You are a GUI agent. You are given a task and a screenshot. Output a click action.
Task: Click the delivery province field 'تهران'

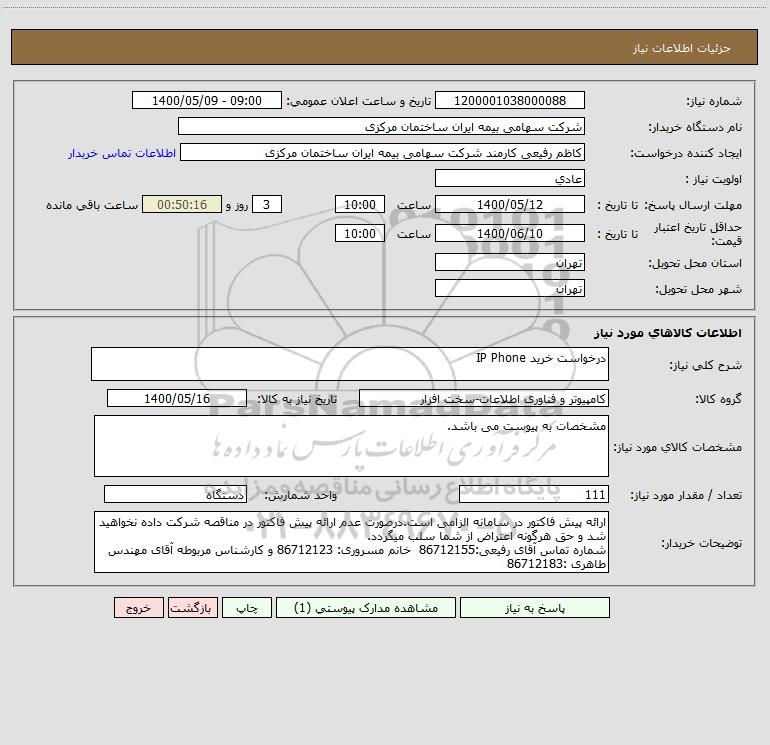pyautogui.click(x=510, y=262)
